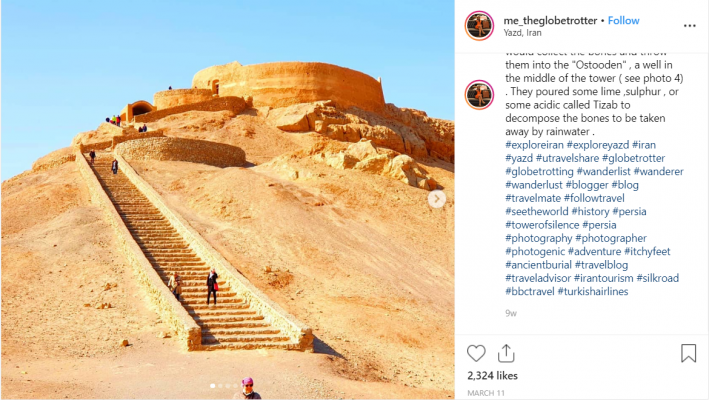The height and width of the screenshot is (400, 709).
Task: Follow the me_theglobetrotter account
Action: tap(623, 20)
